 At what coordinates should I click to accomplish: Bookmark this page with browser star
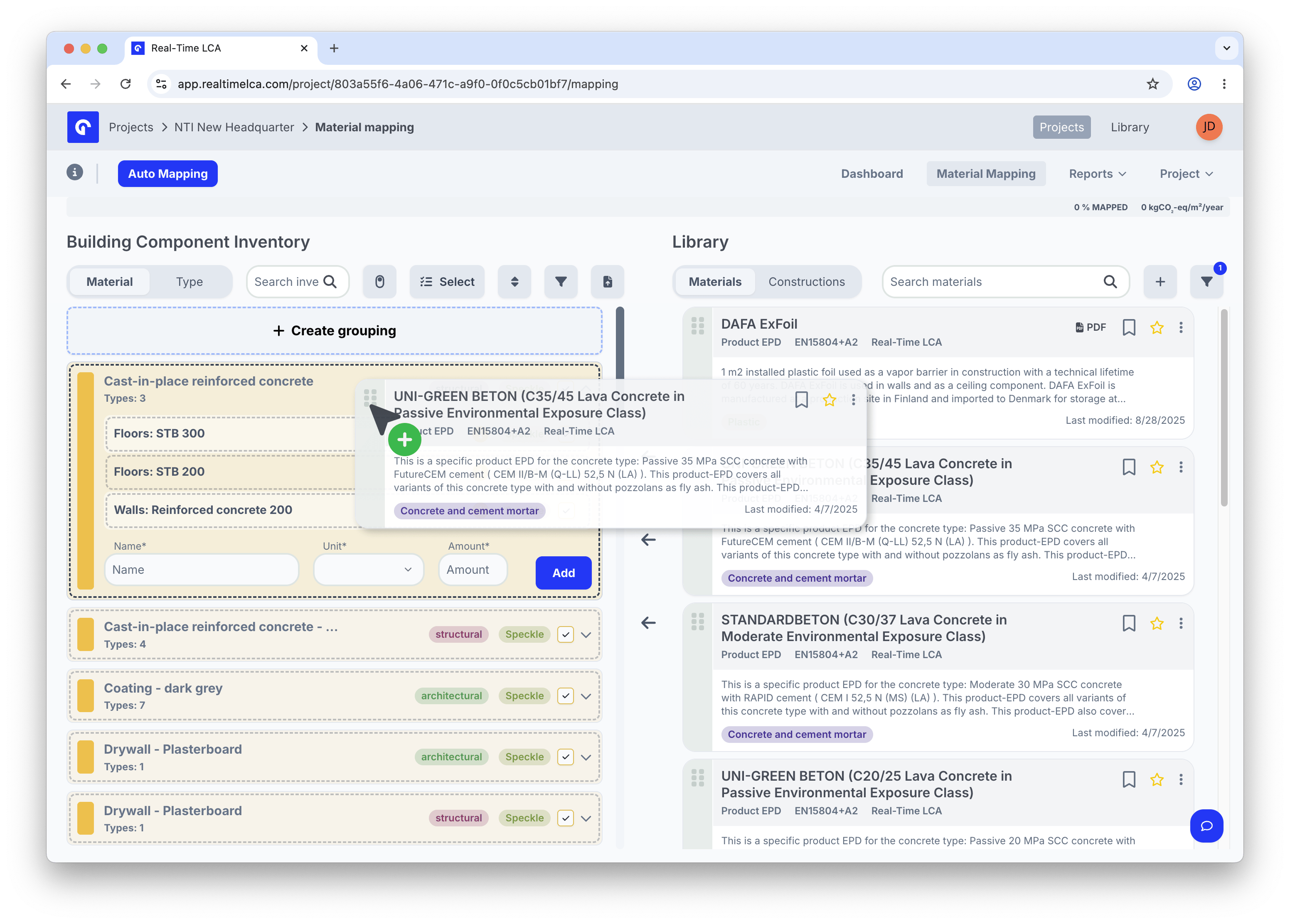click(1152, 84)
